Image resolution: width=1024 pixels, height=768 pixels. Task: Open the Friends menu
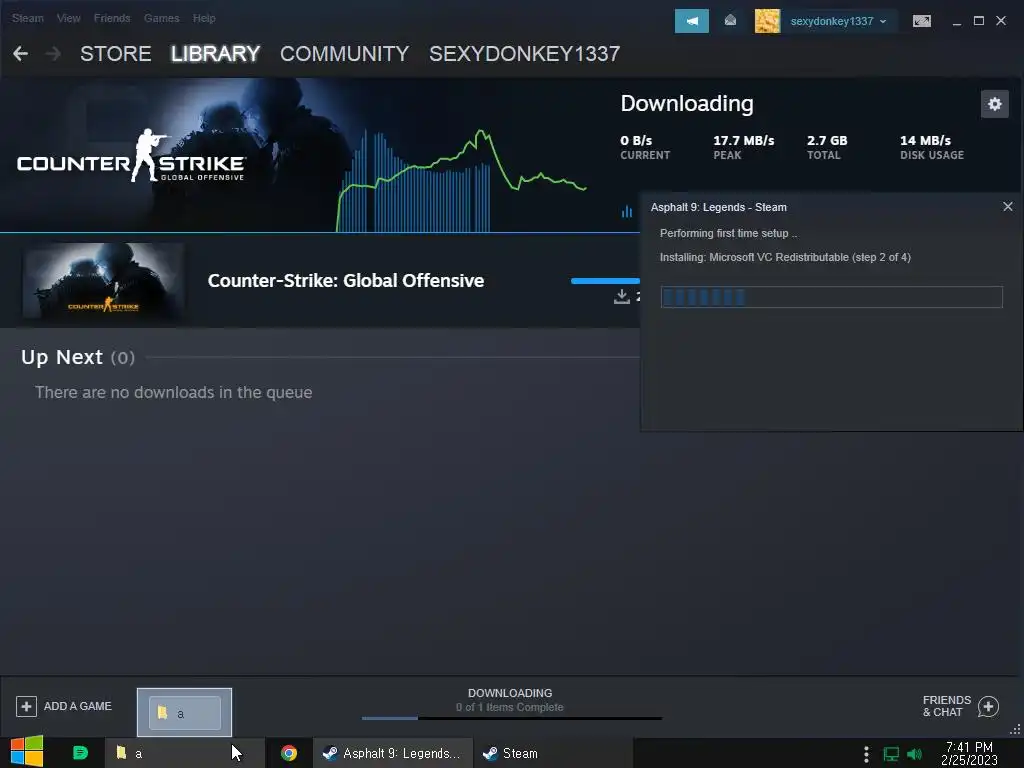(112, 18)
